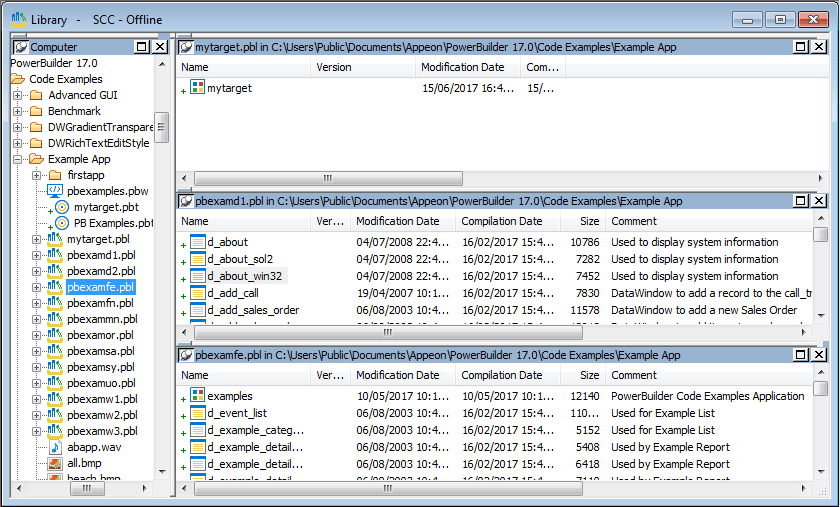840x507 pixels.
Task: Click the mytarget icon in top pane
Action: pos(197,88)
